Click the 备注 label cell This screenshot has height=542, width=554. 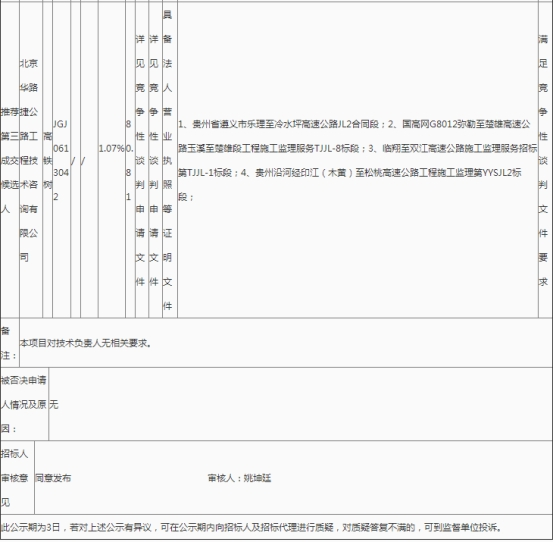(x=10, y=343)
